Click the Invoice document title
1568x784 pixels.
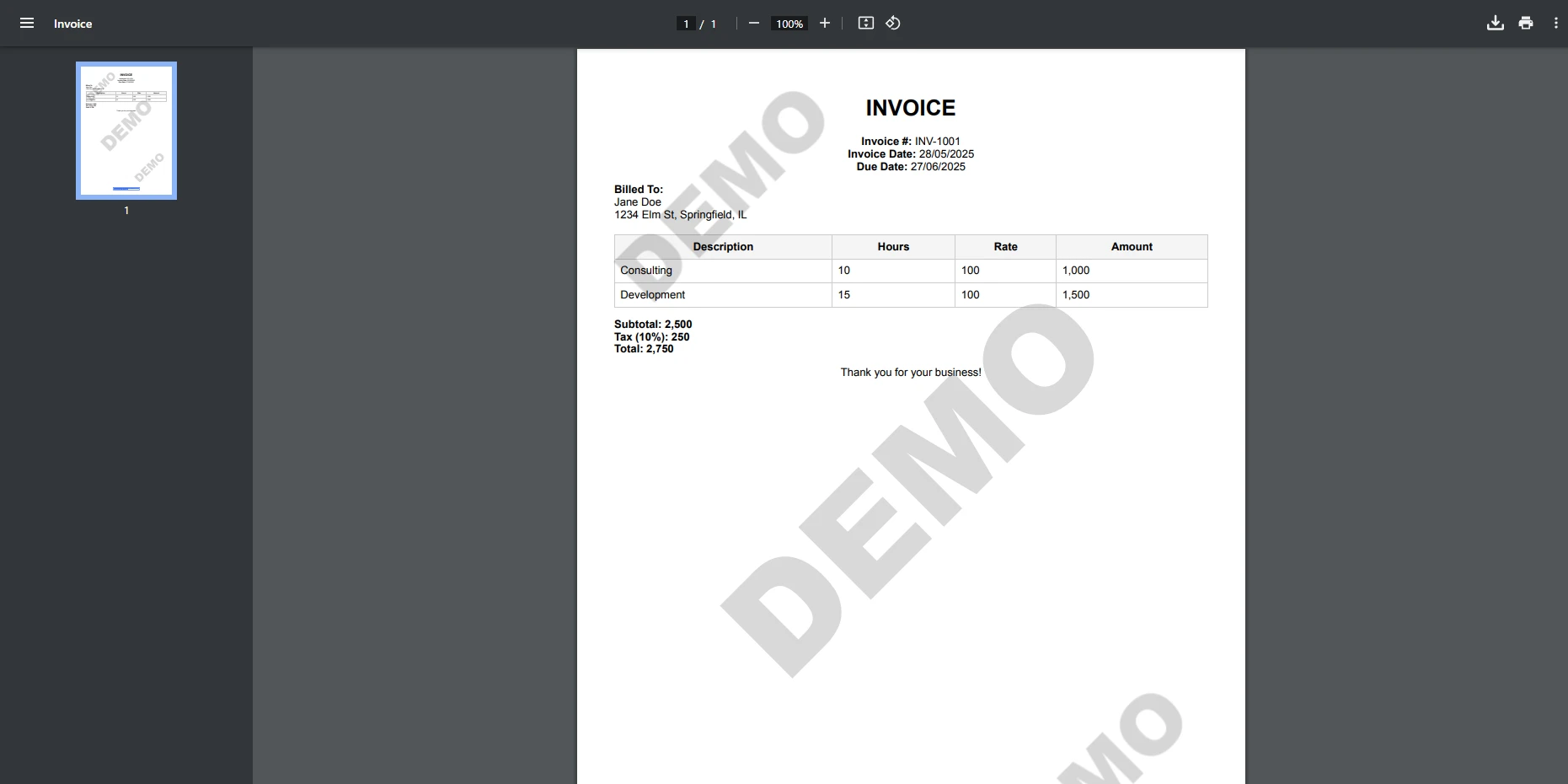point(73,24)
